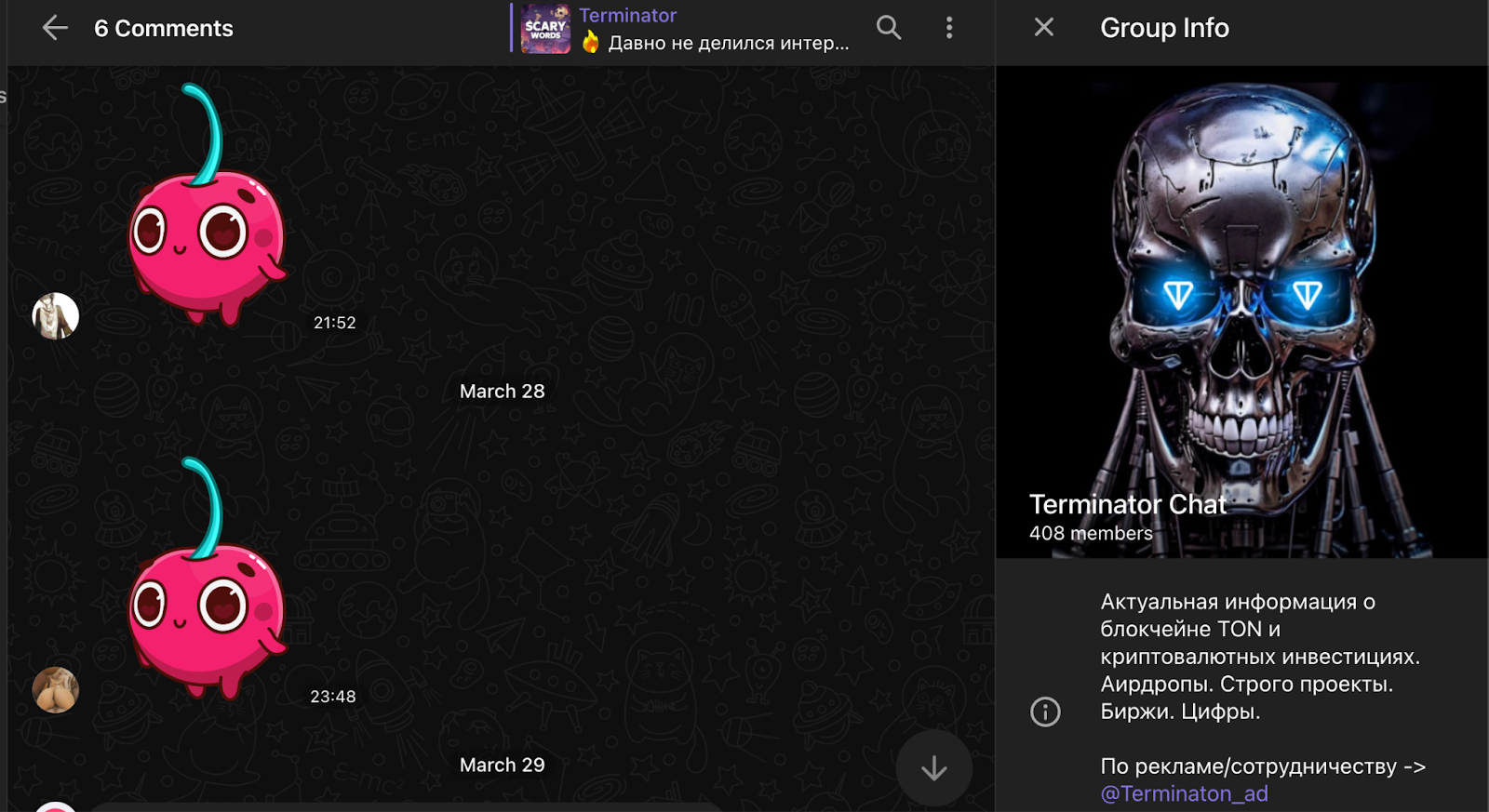Go back from 6 Comments view
The height and width of the screenshot is (812, 1489).
[x=55, y=28]
